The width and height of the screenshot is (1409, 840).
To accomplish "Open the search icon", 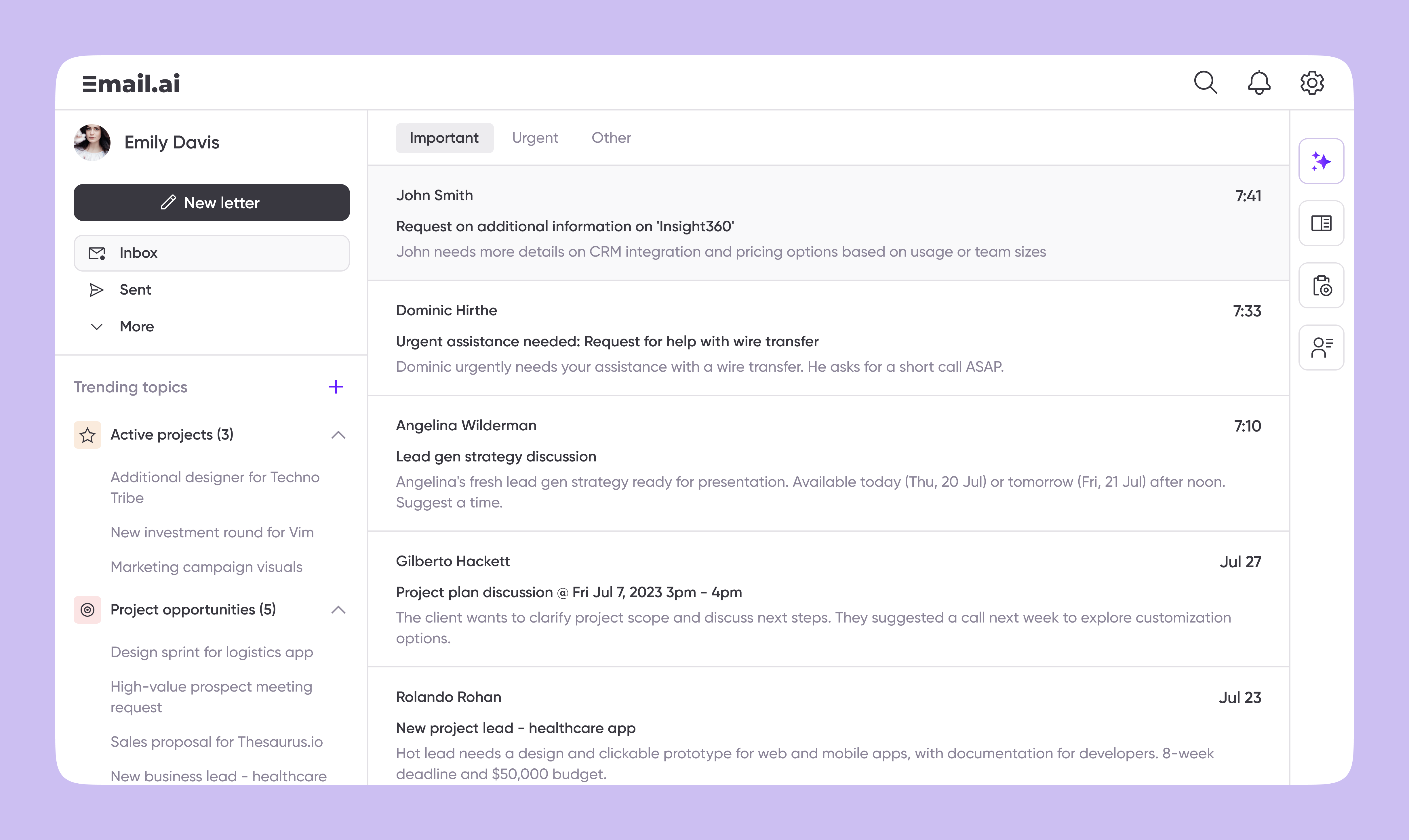I will tap(1205, 83).
